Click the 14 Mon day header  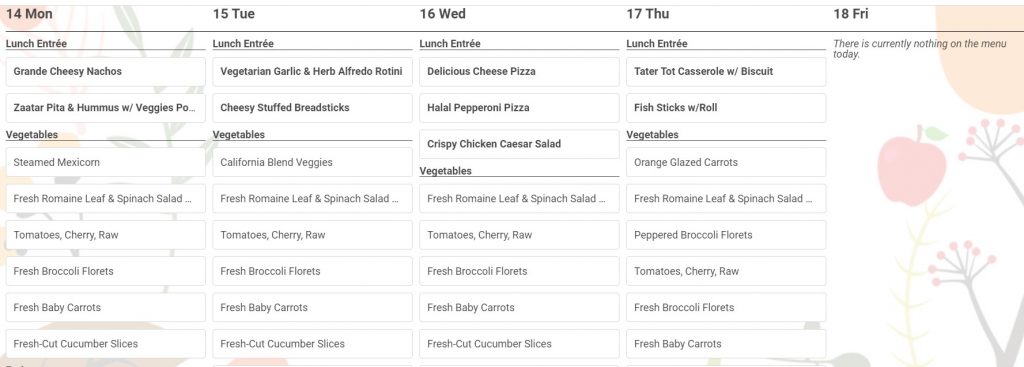[29, 14]
